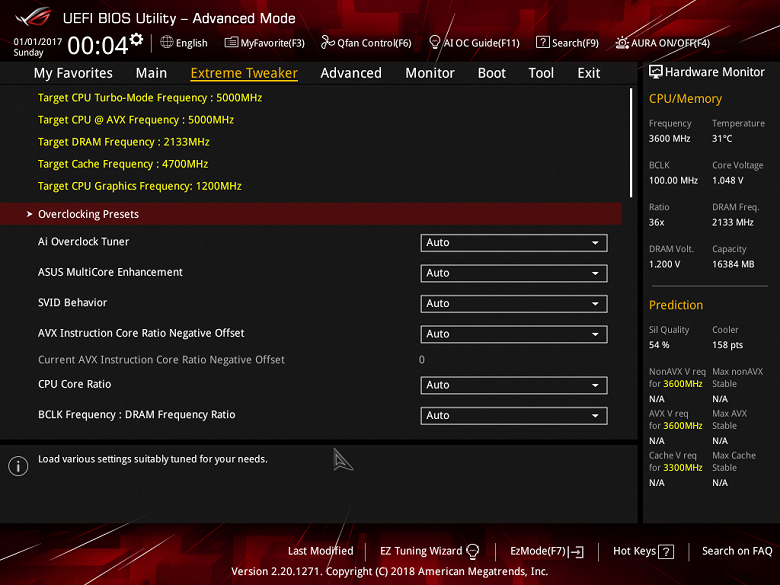
Task: Open the Boot tab
Action: click(x=491, y=73)
